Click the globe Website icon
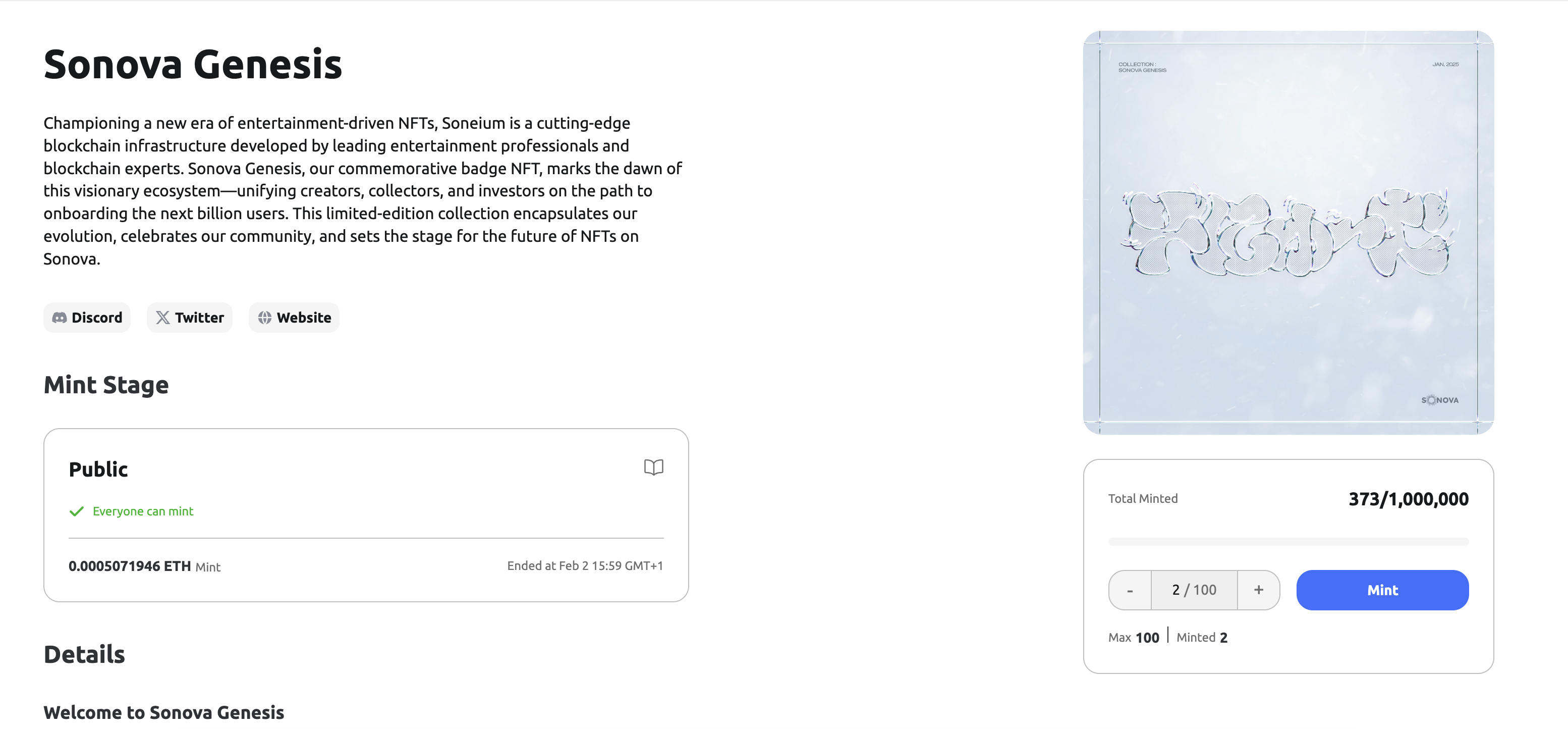The width and height of the screenshot is (1568, 729). (265, 318)
